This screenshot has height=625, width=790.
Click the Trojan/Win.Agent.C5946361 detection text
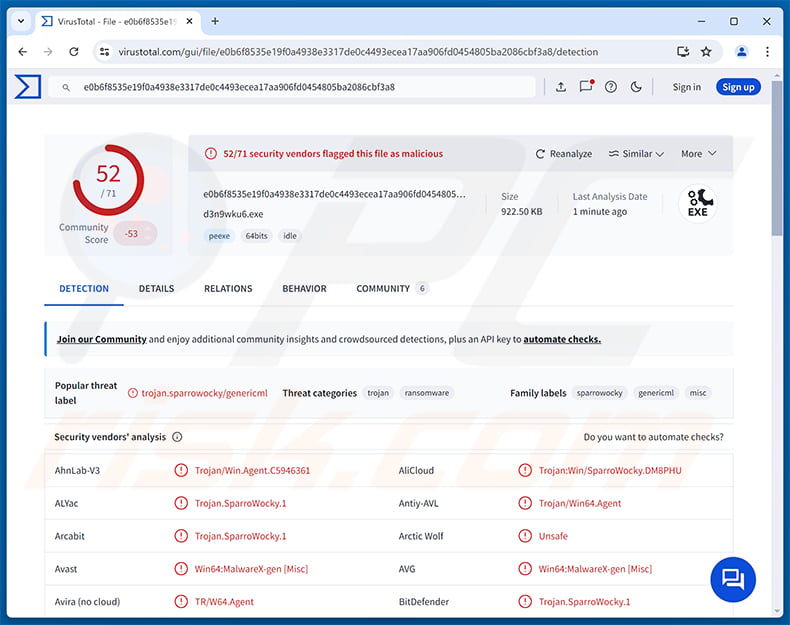252,470
